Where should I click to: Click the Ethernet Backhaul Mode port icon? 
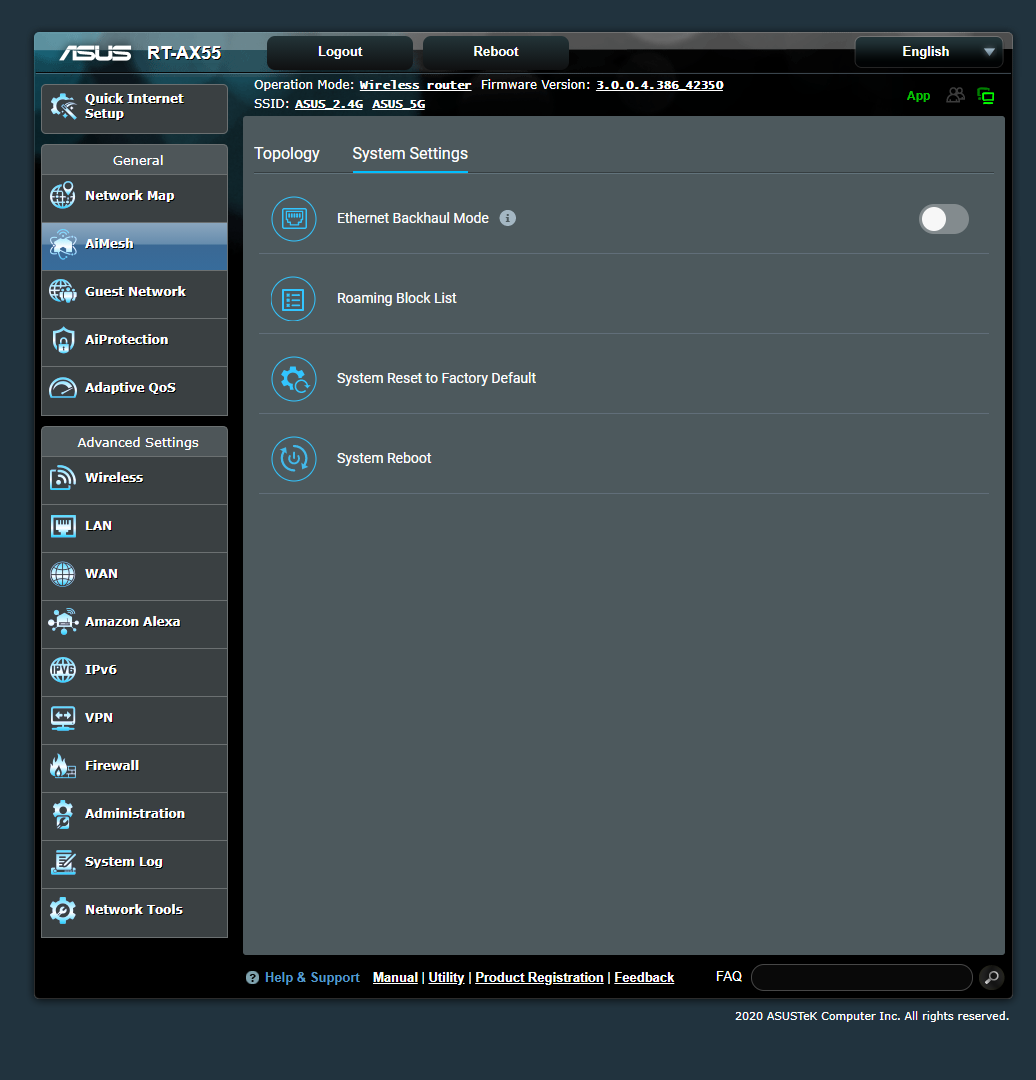tap(294, 219)
